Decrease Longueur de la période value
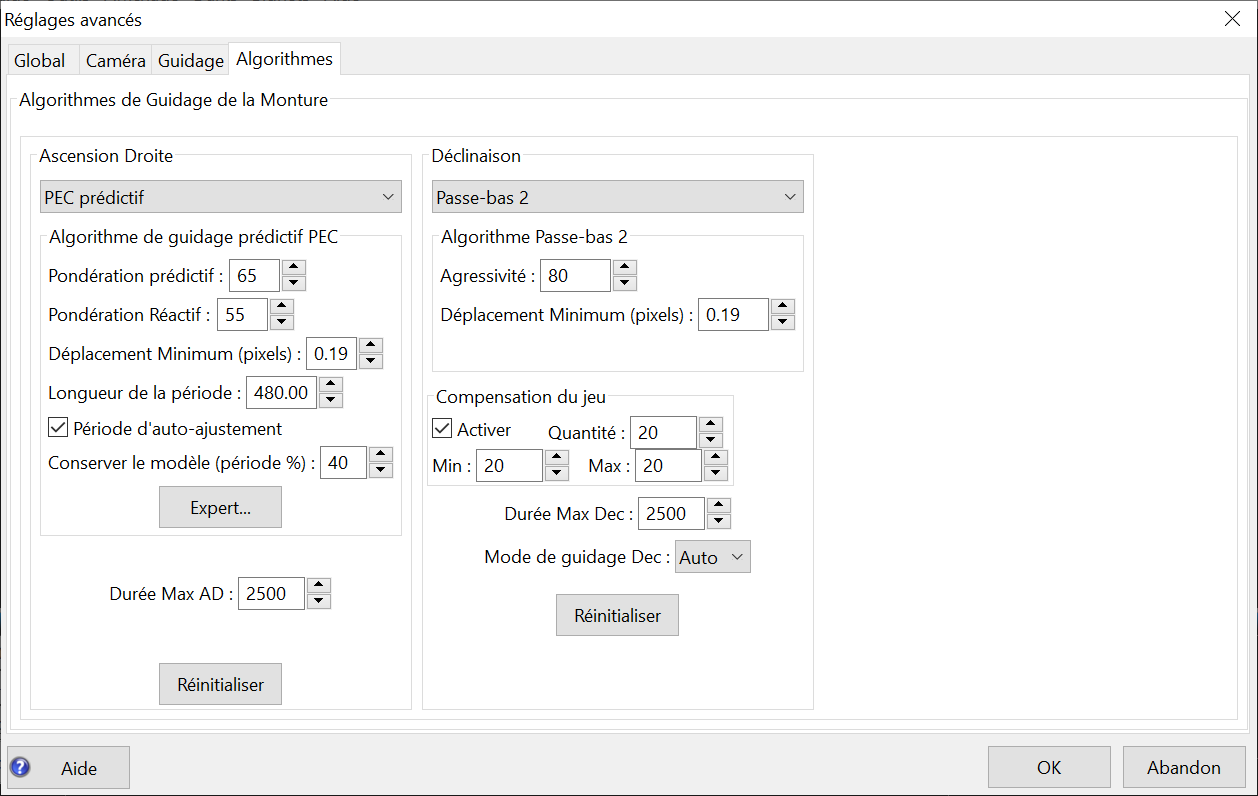This screenshot has height=796, width=1258. (x=332, y=400)
